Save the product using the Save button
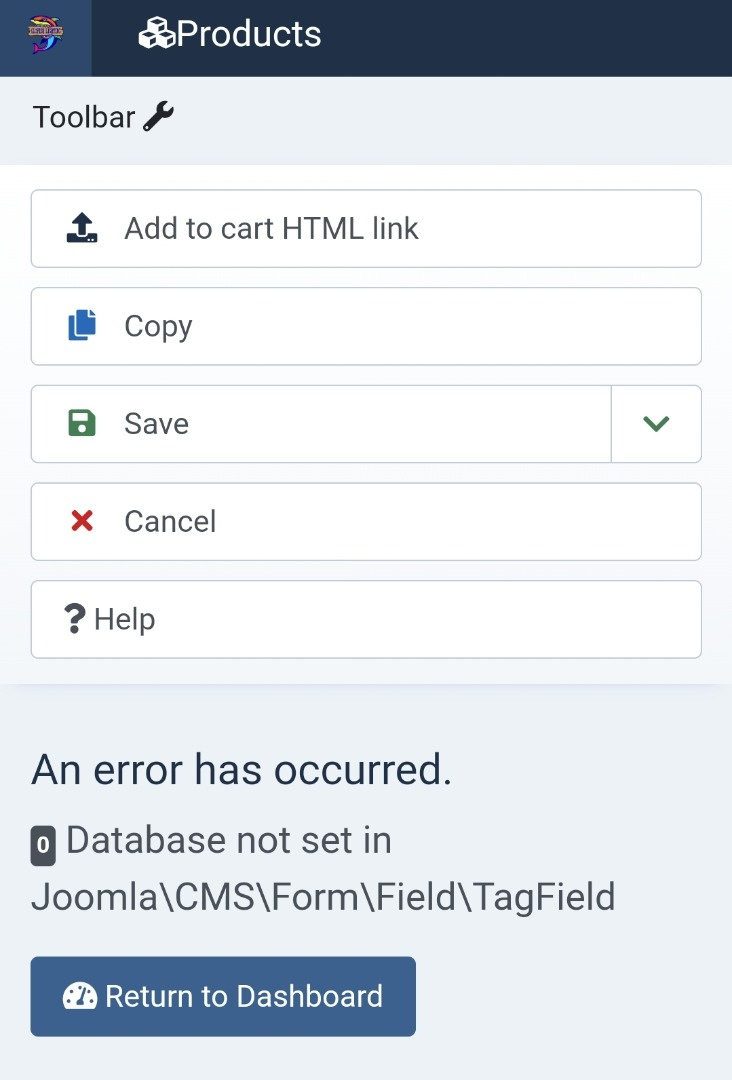732x1080 pixels. tap(320, 424)
